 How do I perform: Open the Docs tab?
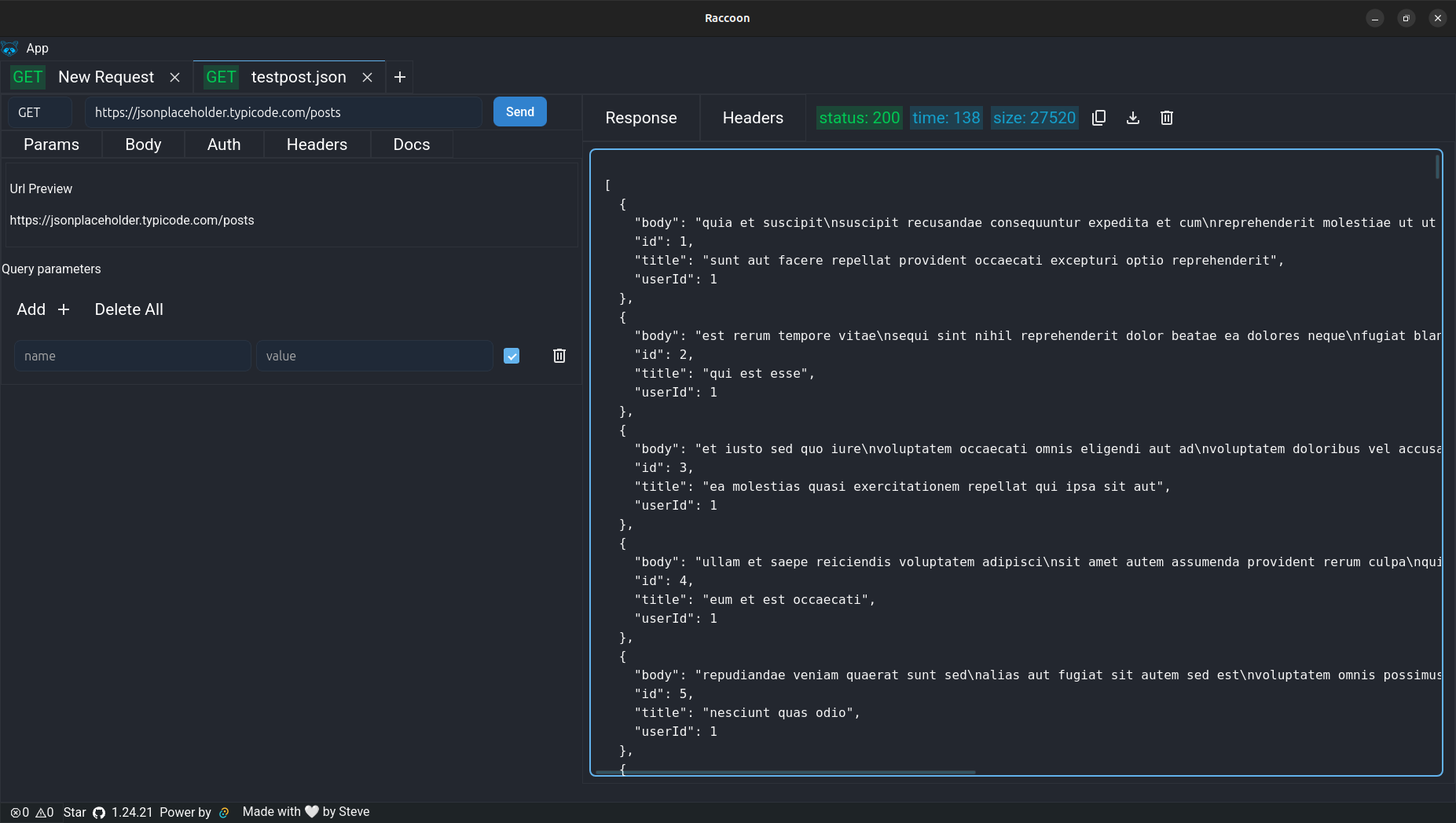[x=412, y=144]
